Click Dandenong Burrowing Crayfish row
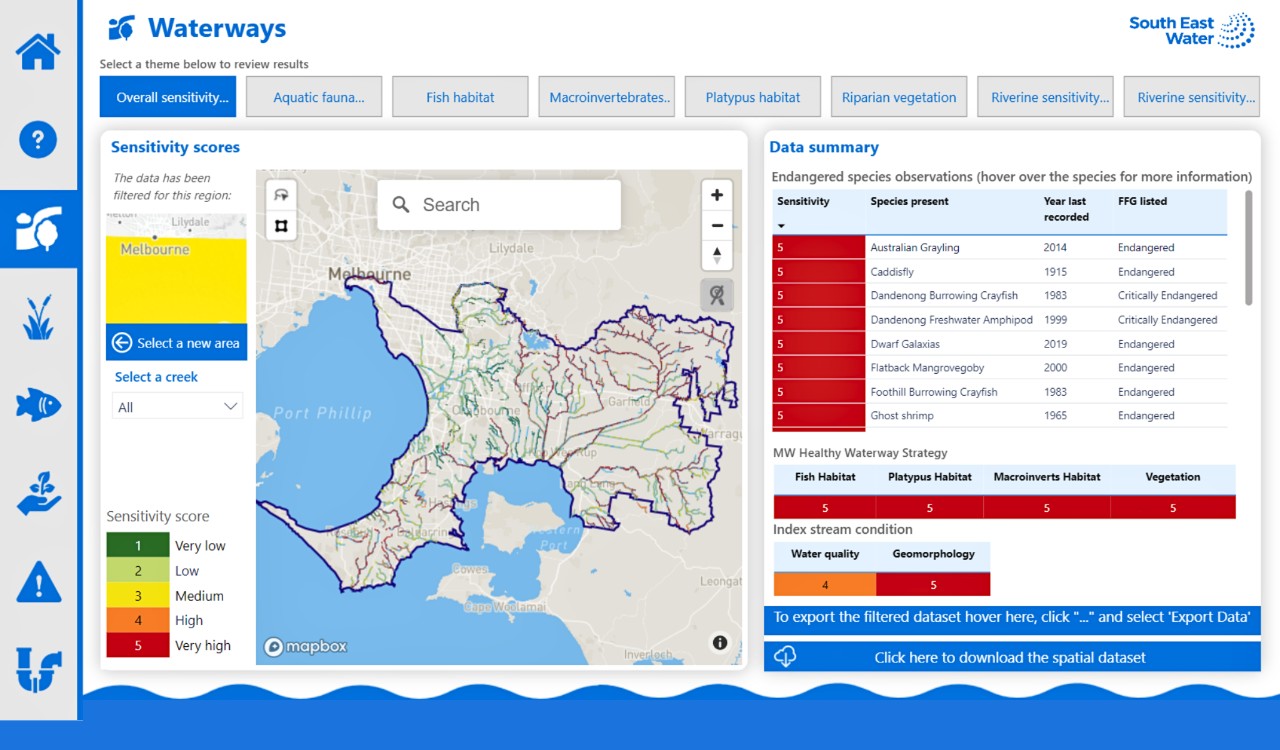Image resolution: width=1280 pixels, height=750 pixels. click(x=999, y=296)
